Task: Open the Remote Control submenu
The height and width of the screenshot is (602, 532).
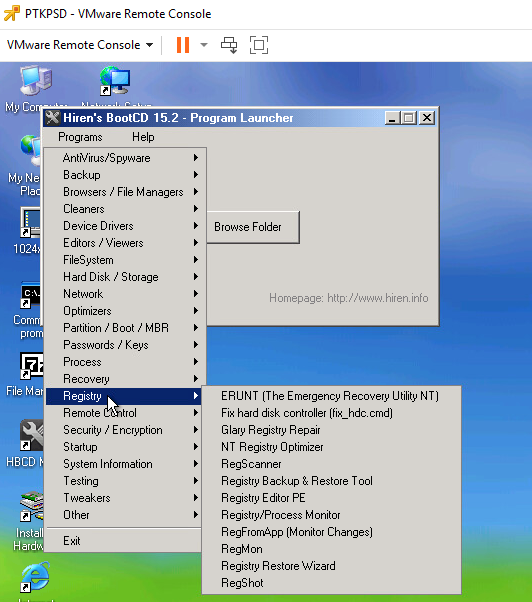Action: click(124, 413)
